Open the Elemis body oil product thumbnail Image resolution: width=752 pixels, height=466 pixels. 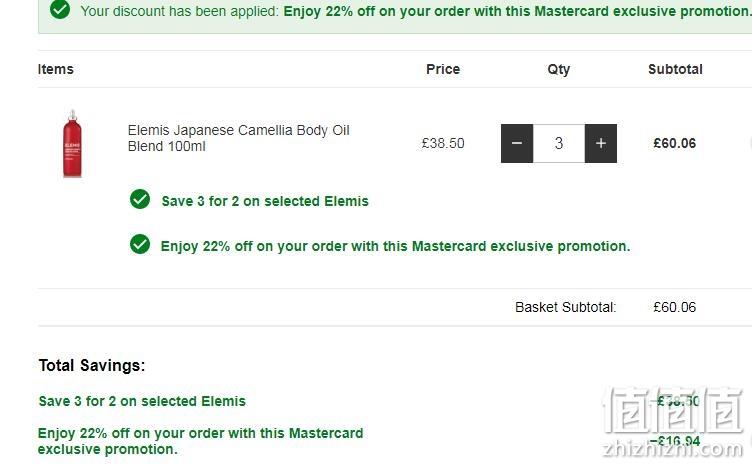[x=72, y=143]
